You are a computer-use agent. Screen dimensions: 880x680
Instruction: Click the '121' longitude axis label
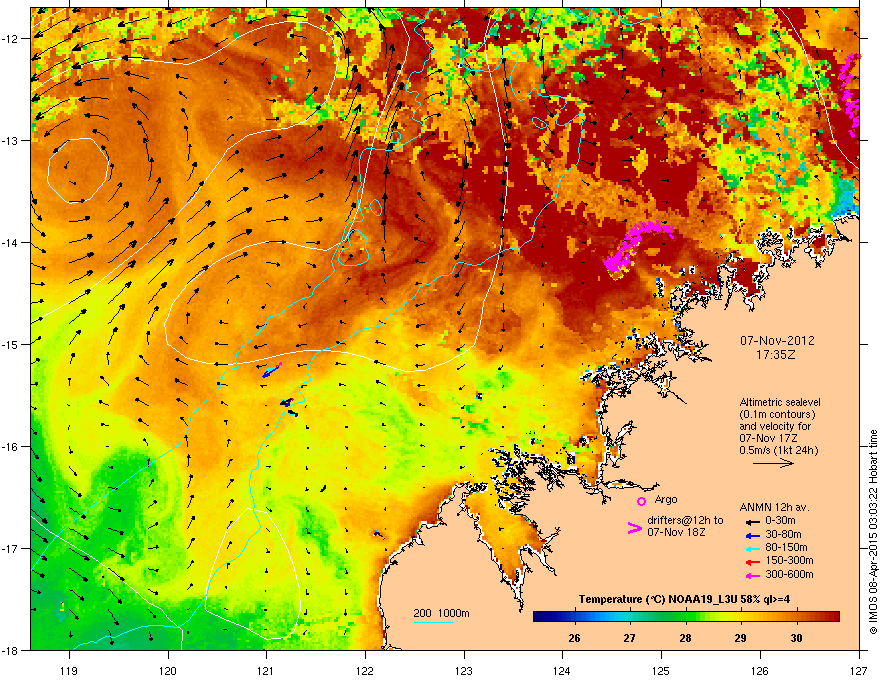click(x=266, y=670)
